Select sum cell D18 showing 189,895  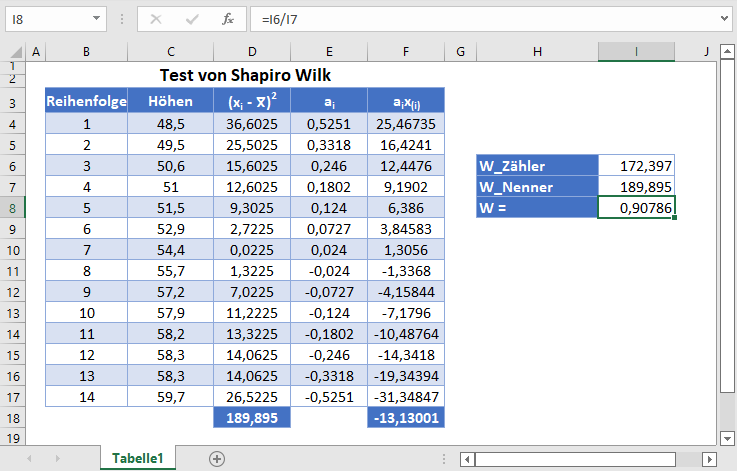(252, 418)
